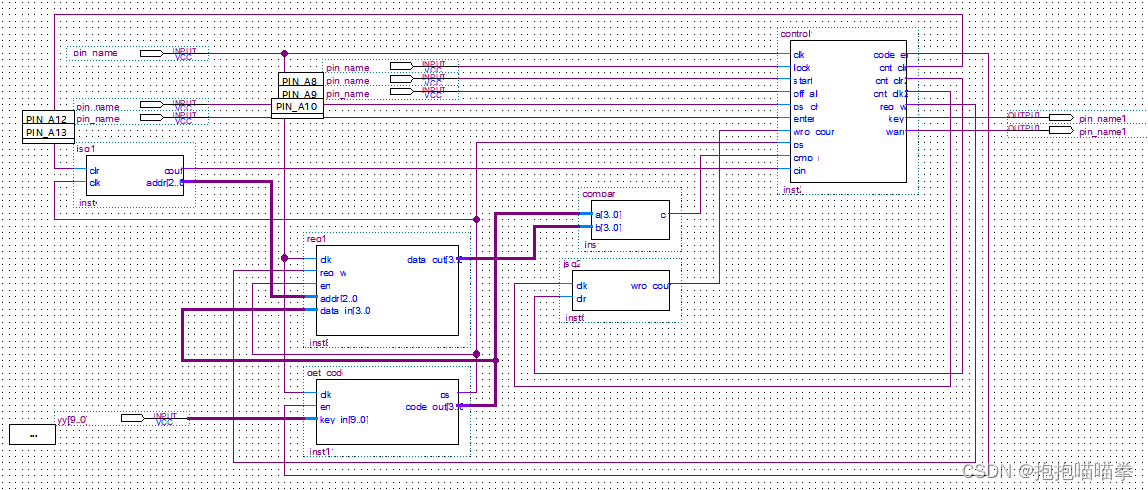1148x490 pixels.
Task: Click the warn output on control block
Action: tap(895, 132)
